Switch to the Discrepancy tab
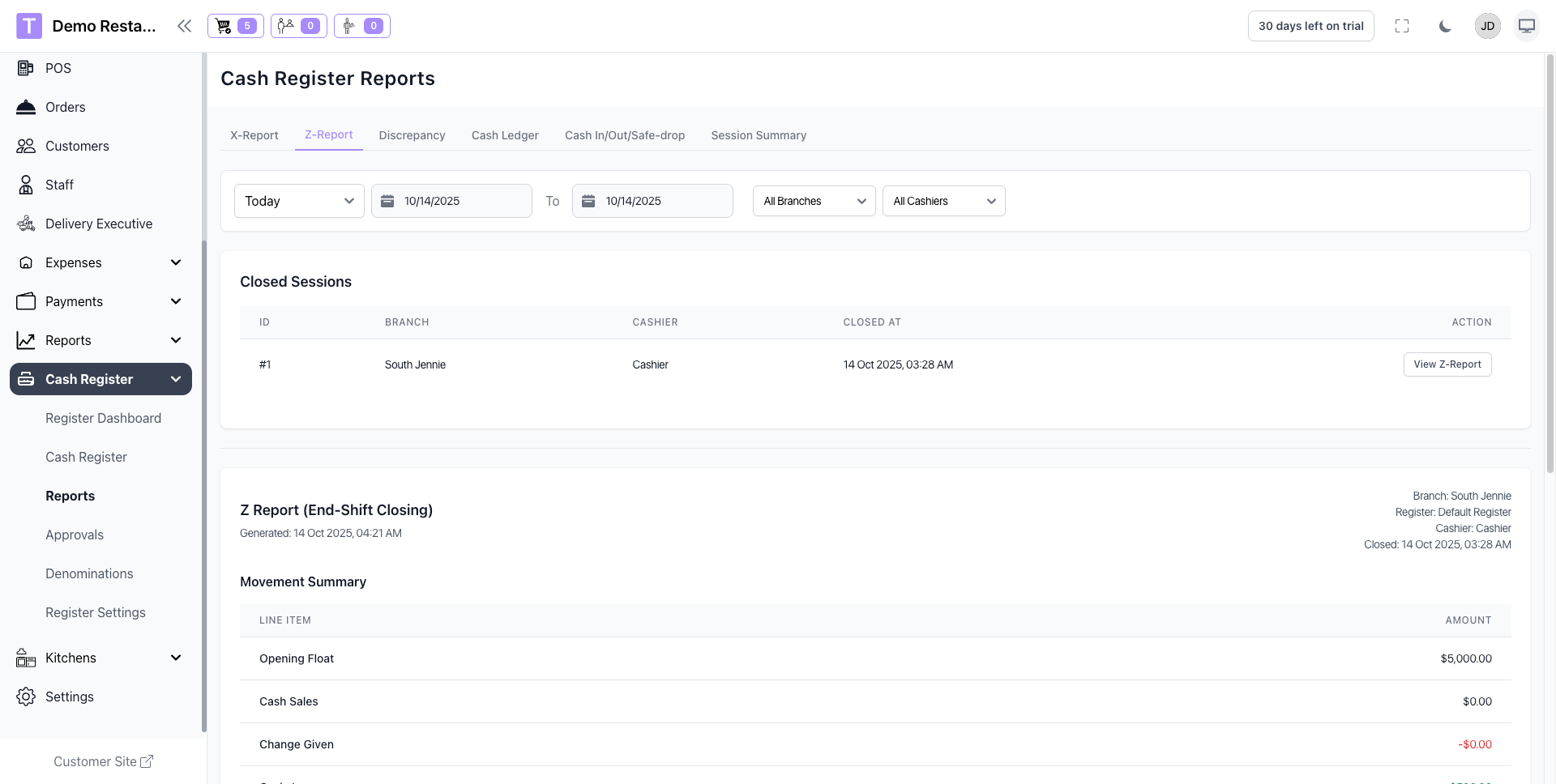This screenshot has height=784, width=1556. click(x=412, y=135)
